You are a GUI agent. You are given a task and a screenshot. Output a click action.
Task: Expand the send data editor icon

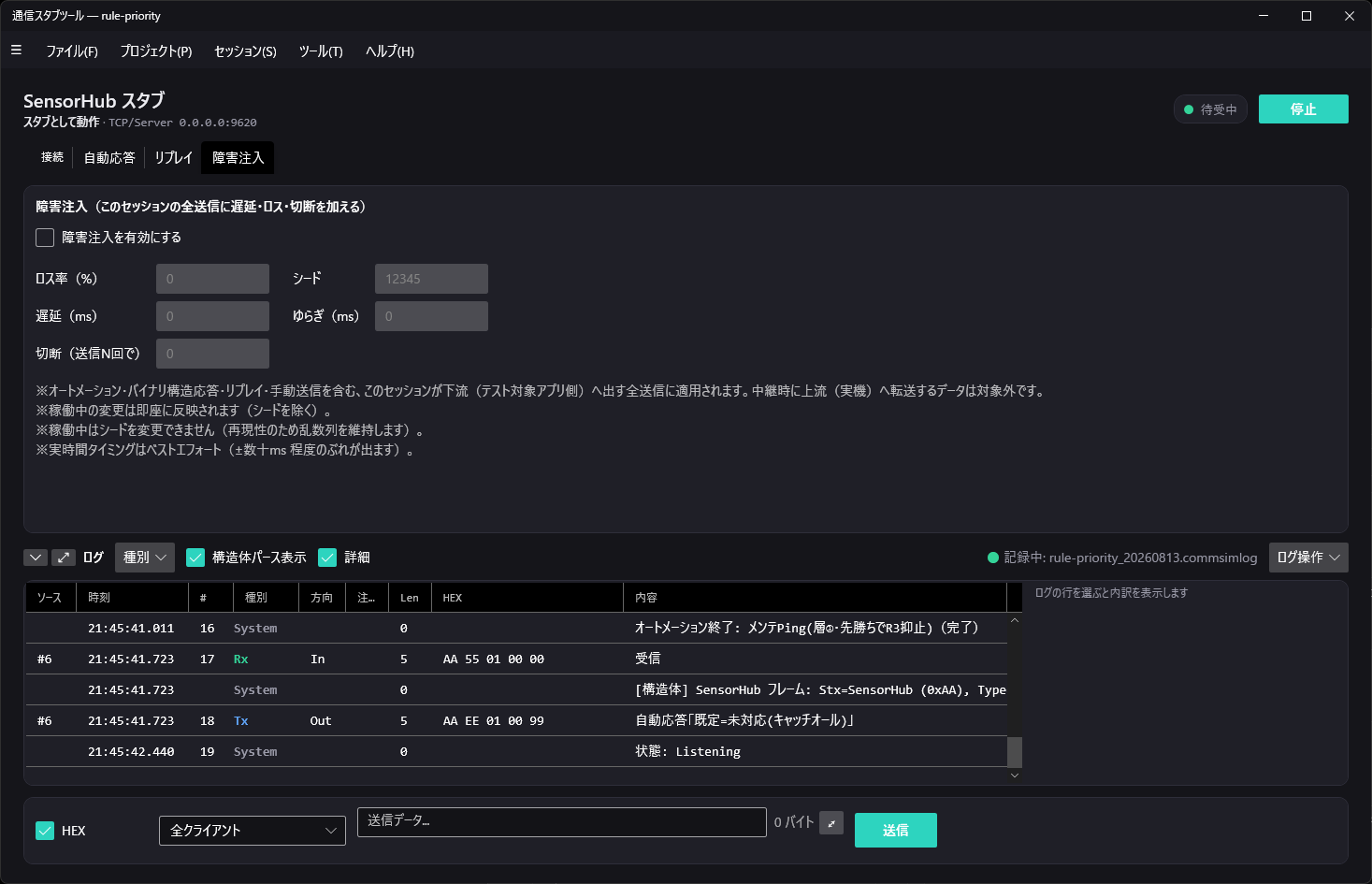(x=831, y=823)
